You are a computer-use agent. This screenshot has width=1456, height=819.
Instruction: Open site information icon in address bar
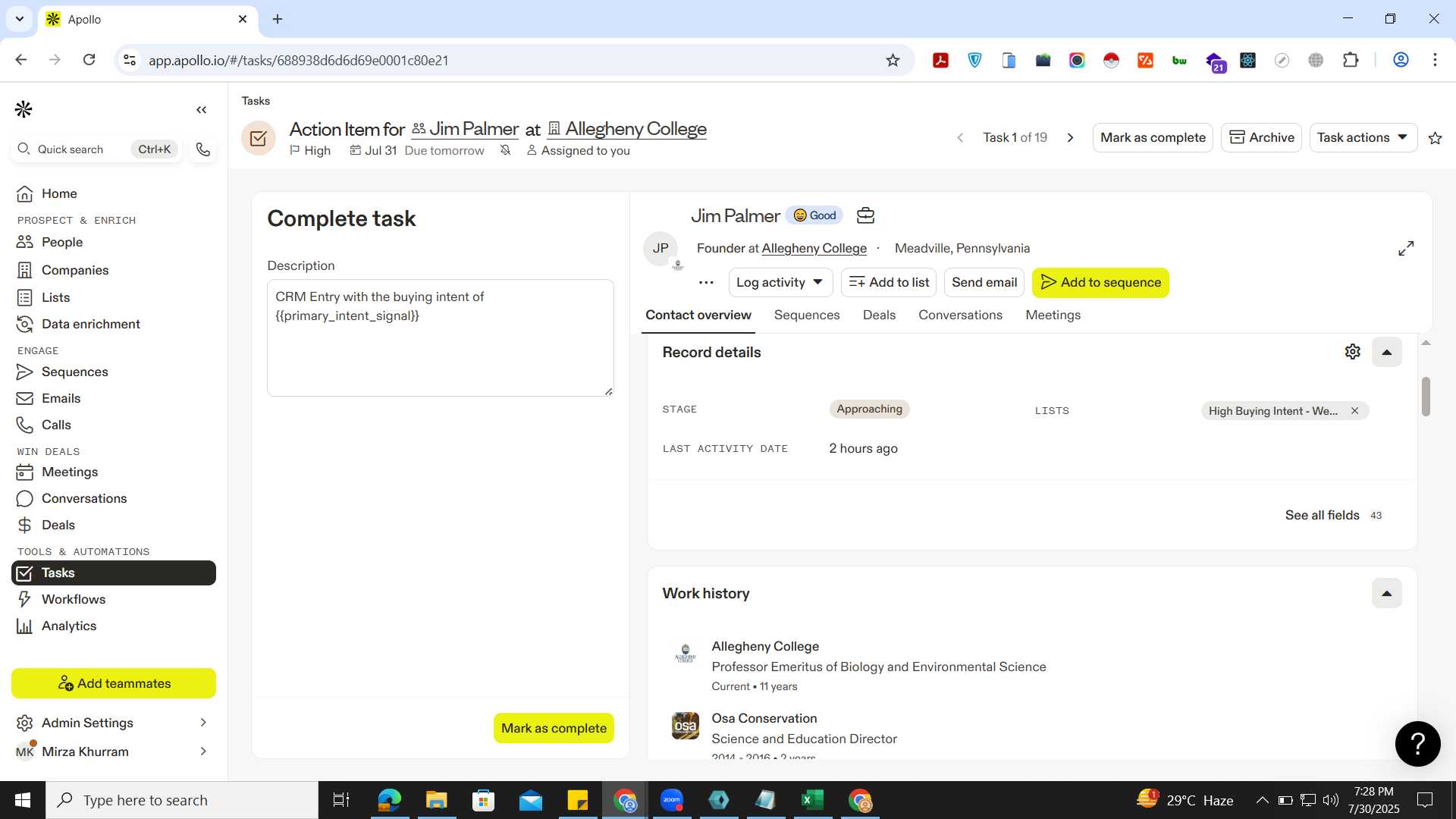click(130, 60)
